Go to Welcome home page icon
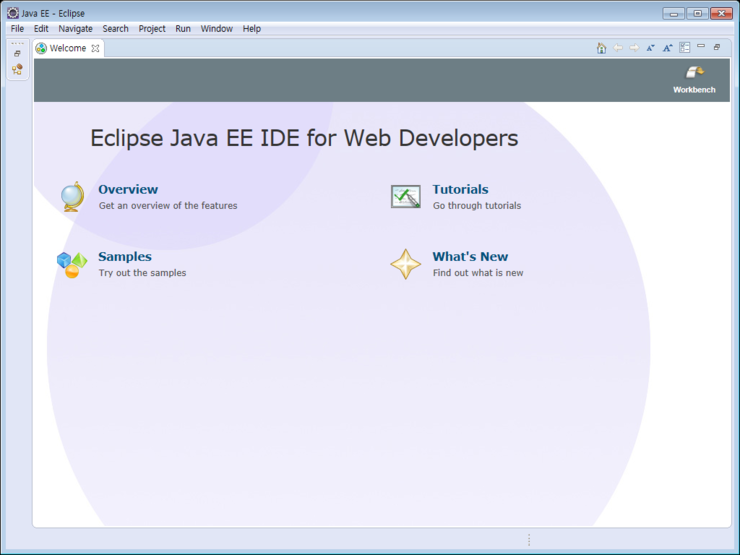Image resolution: width=740 pixels, height=555 pixels. (x=601, y=48)
